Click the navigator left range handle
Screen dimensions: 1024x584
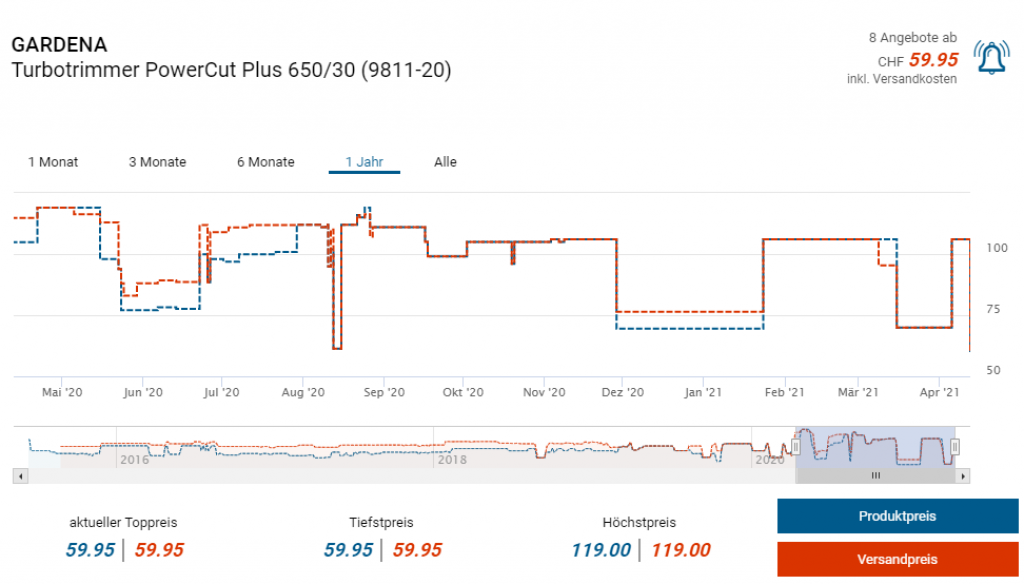point(796,446)
